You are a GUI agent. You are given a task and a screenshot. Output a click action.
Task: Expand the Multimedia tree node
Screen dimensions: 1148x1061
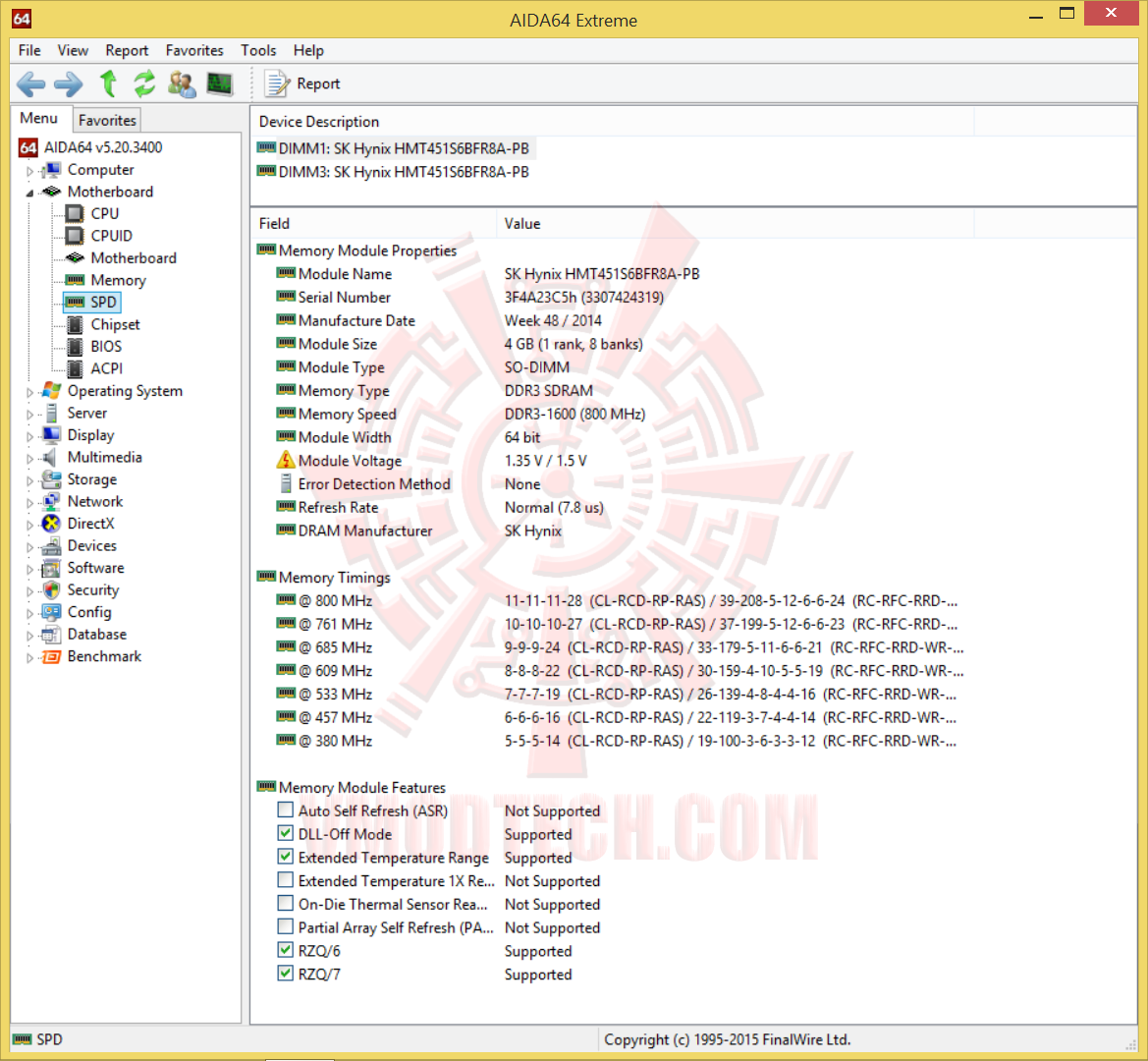[x=29, y=459]
